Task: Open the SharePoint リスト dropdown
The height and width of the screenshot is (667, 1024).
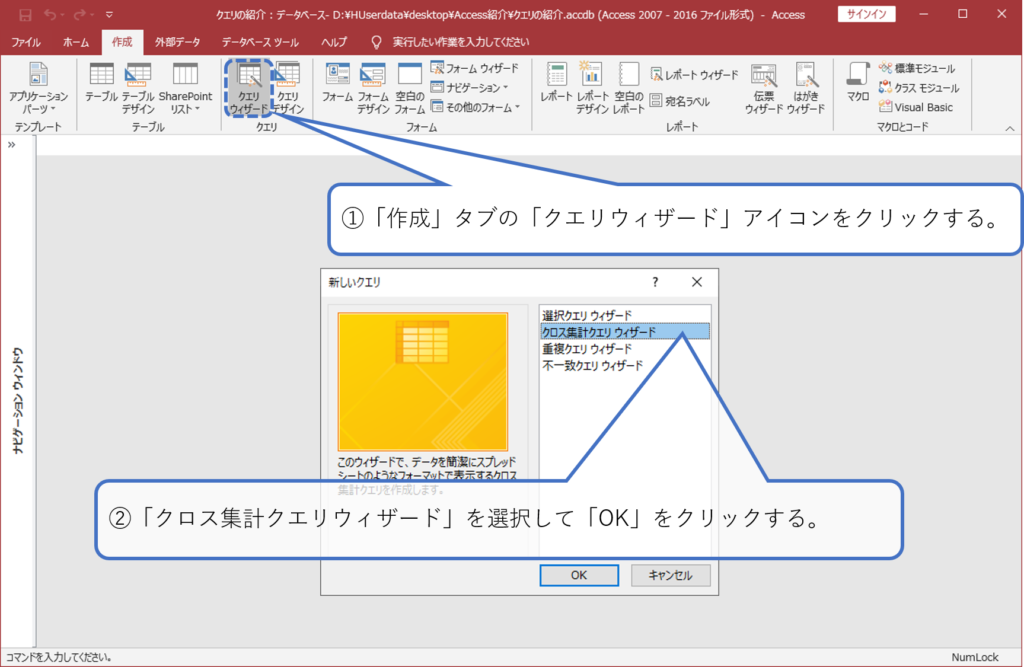Action: 185,88
